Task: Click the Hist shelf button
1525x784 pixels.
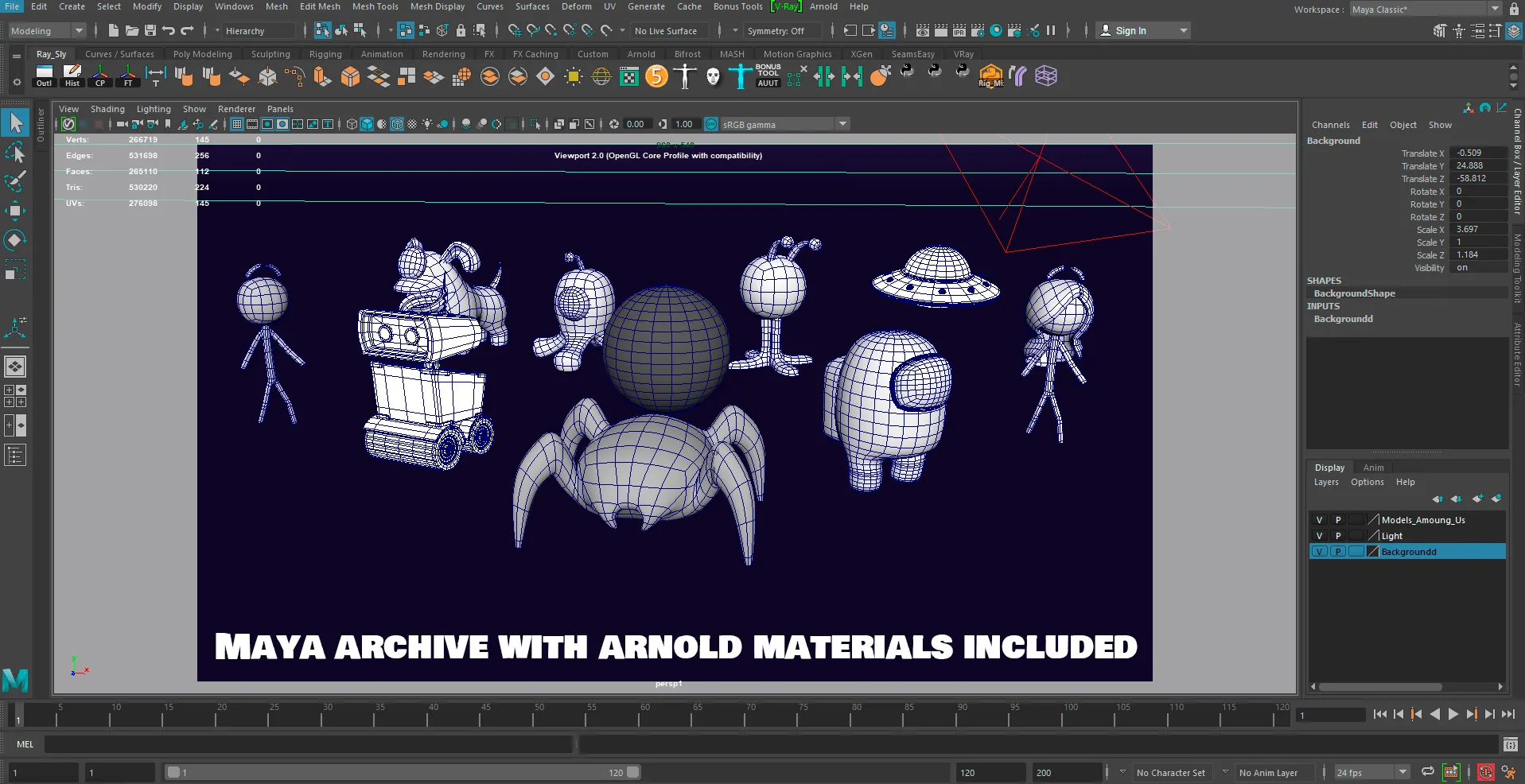Action: (x=72, y=76)
